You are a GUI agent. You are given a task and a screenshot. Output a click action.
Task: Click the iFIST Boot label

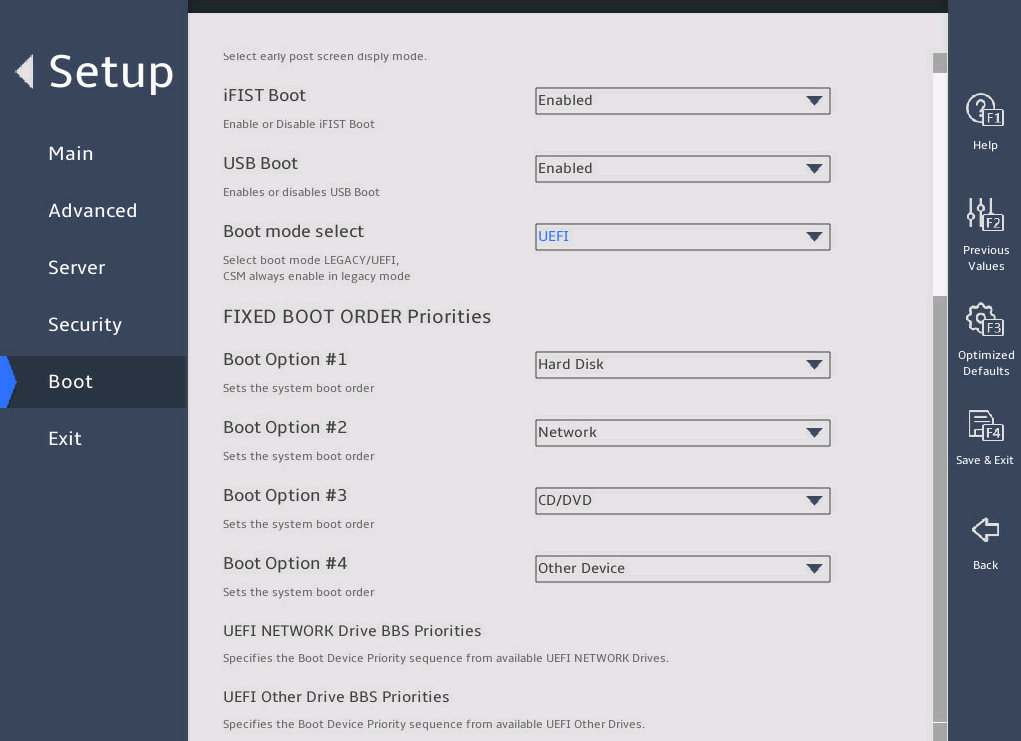point(264,95)
